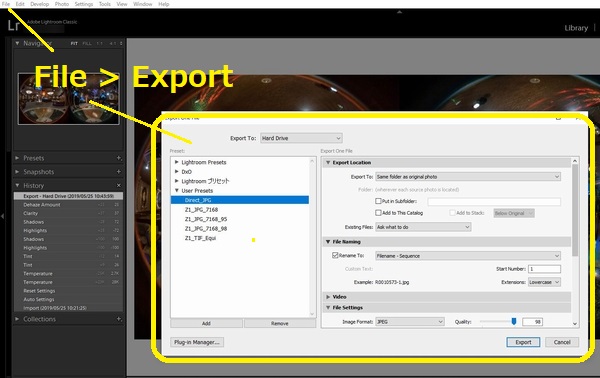Open the Export To Hard Drive dropdown
The height and width of the screenshot is (378, 600).
[301, 138]
